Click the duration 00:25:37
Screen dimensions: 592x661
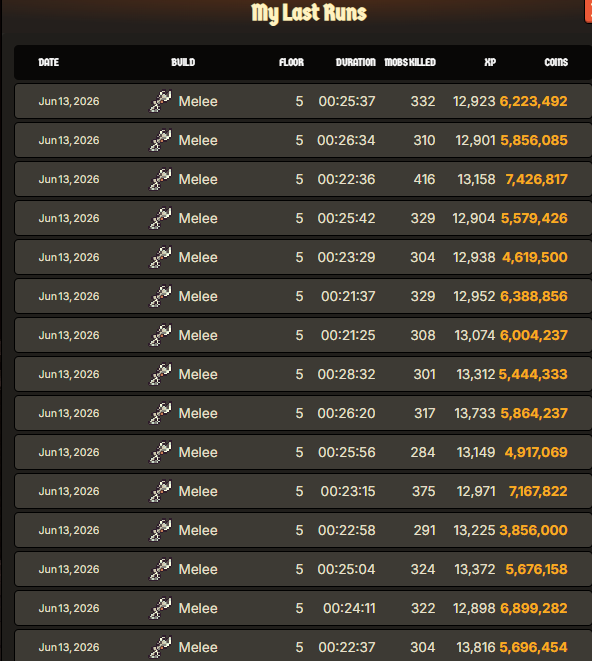tap(347, 101)
